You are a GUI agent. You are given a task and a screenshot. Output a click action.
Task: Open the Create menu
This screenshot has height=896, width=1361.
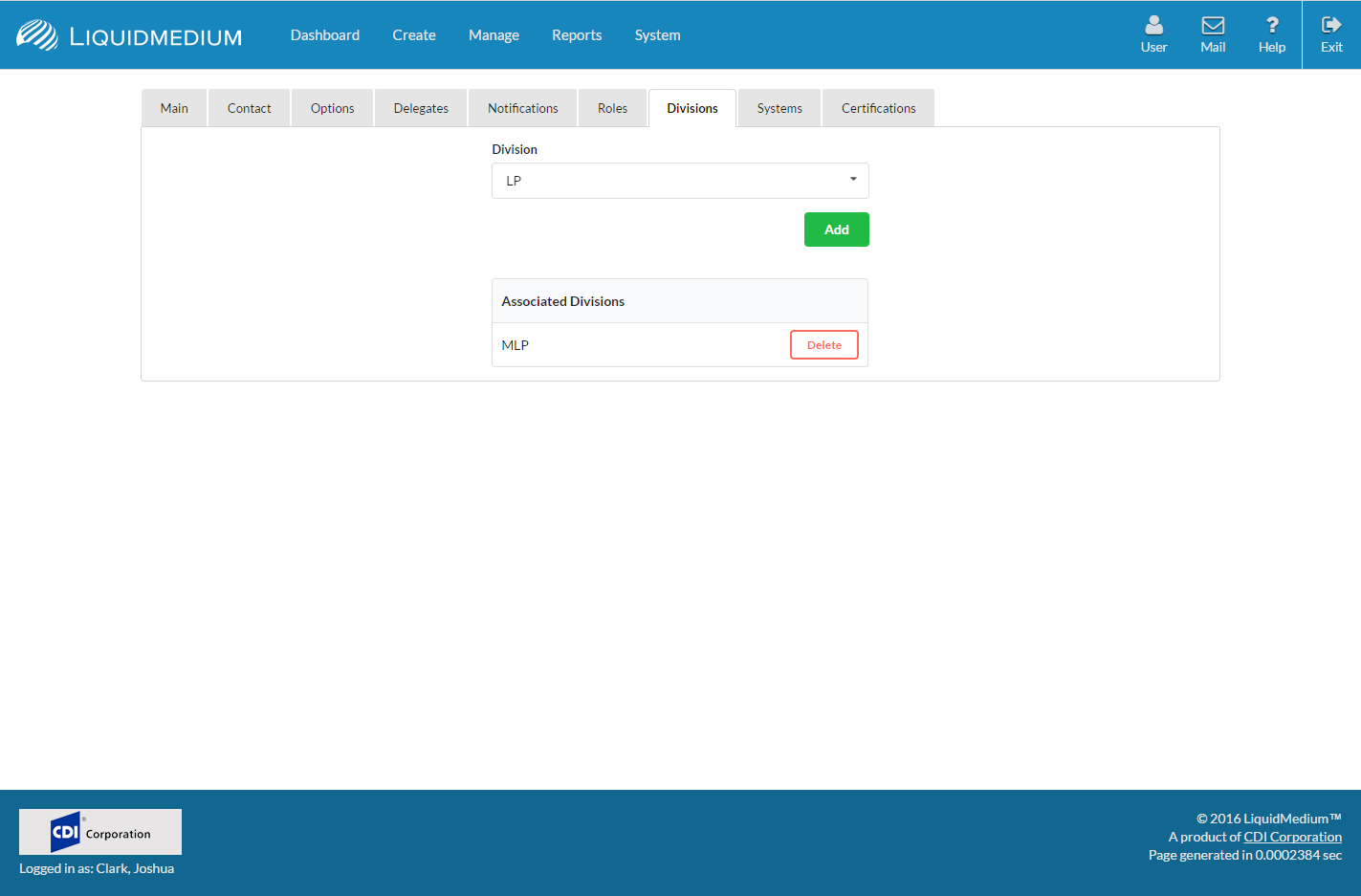[414, 35]
